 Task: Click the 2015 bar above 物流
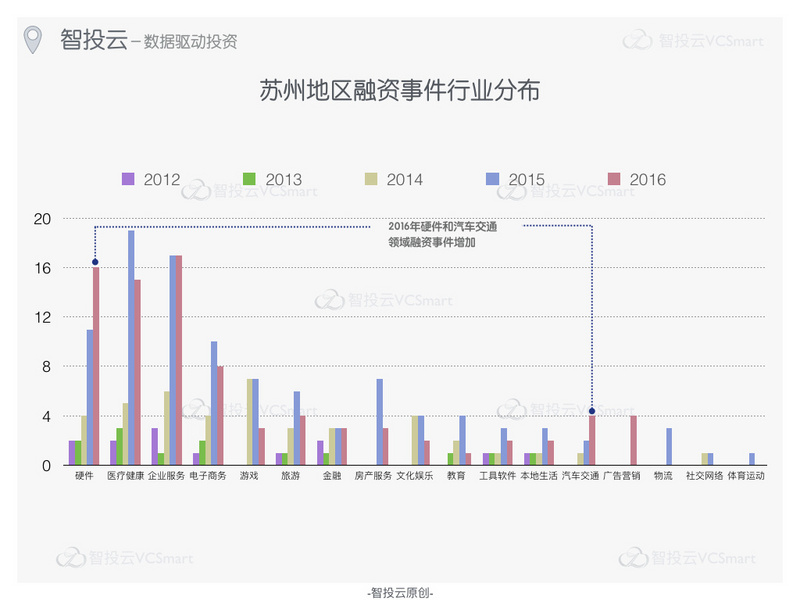[668, 446]
